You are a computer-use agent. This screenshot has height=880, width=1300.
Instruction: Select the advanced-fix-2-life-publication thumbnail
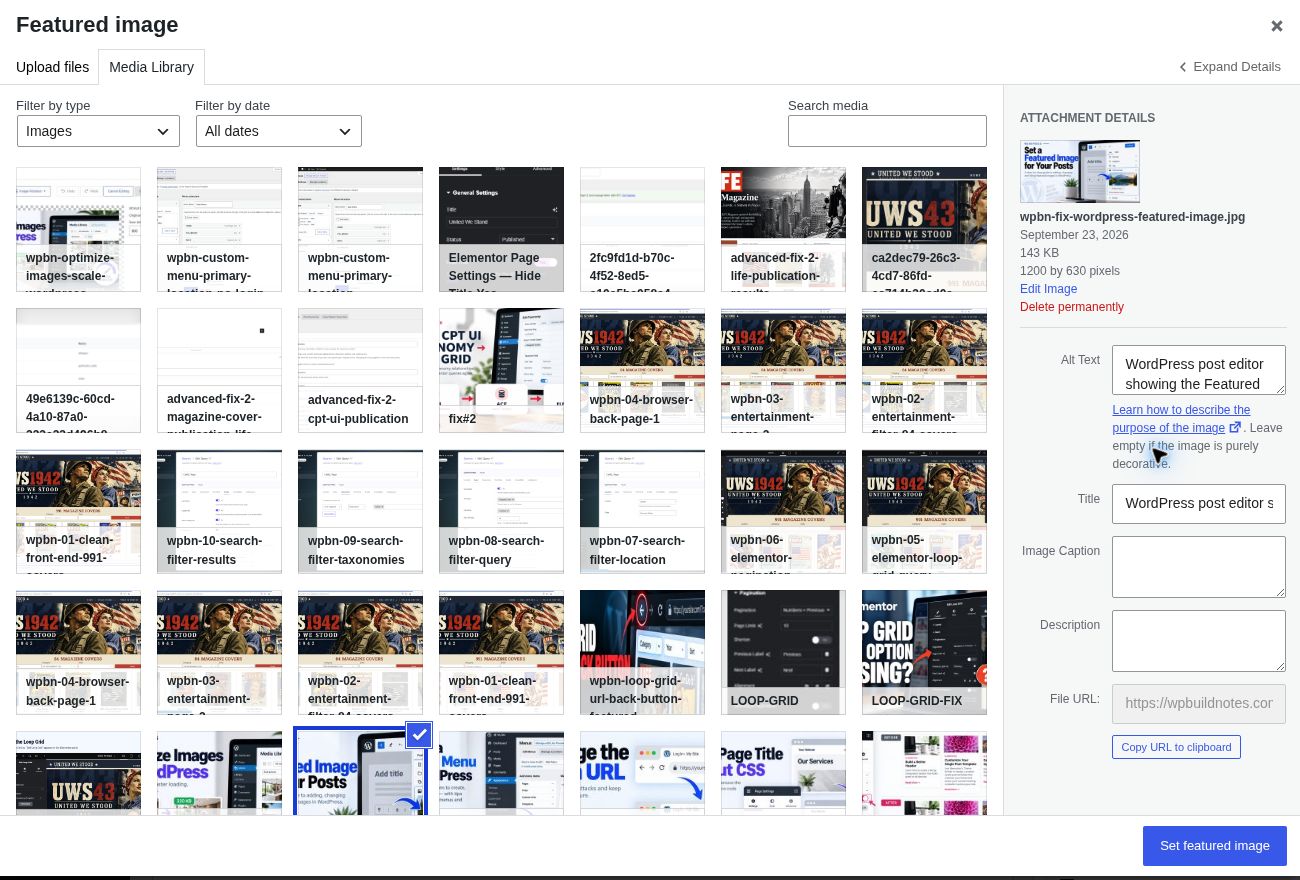coord(783,229)
